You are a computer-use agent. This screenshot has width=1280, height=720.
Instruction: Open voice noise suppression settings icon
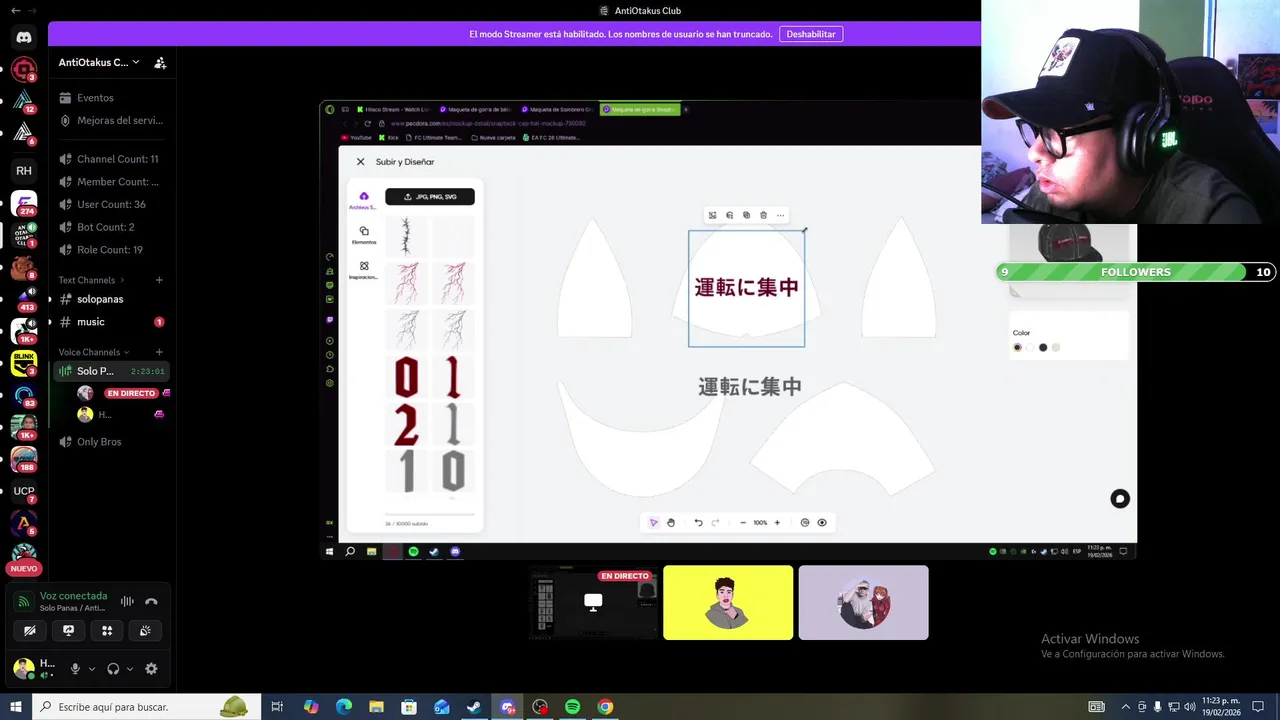pos(127,601)
